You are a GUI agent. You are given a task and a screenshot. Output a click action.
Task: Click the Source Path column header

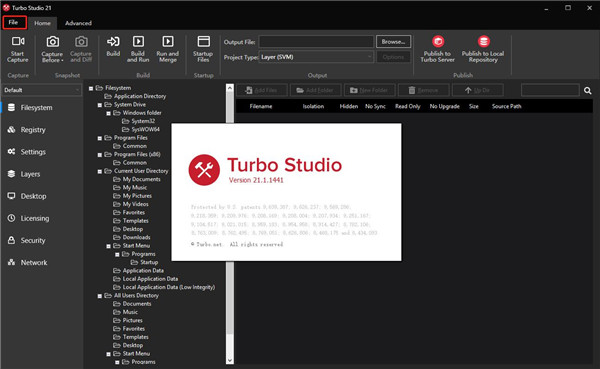(x=507, y=106)
